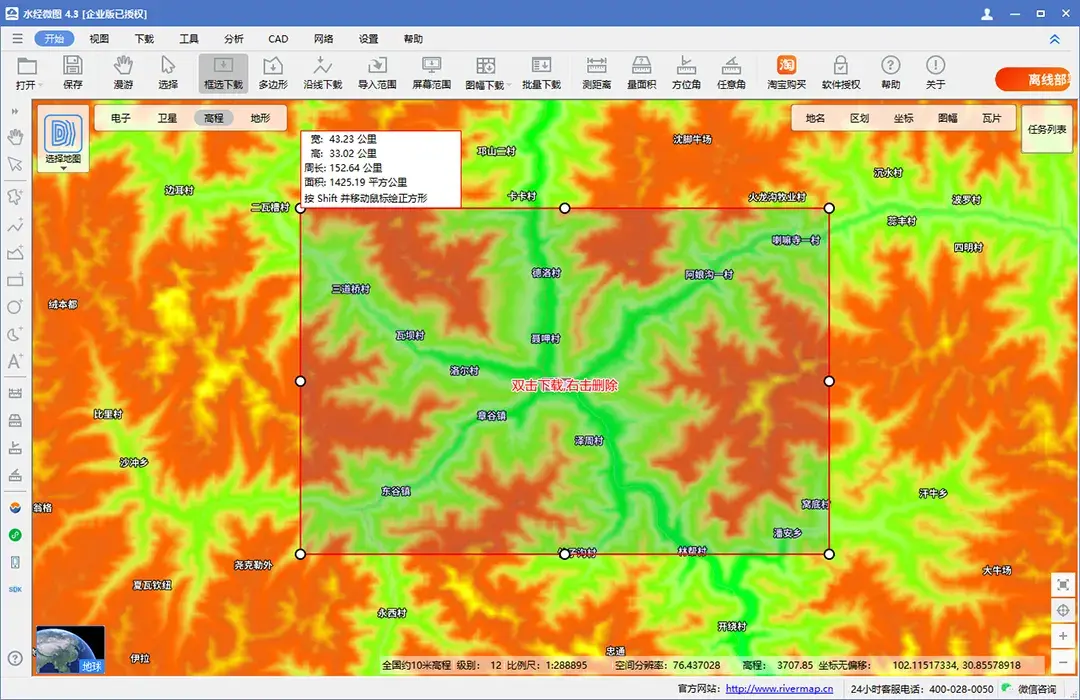Open 淘宝购买 Taobao purchase
The height and width of the screenshot is (700, 1080).
point(786,73)
